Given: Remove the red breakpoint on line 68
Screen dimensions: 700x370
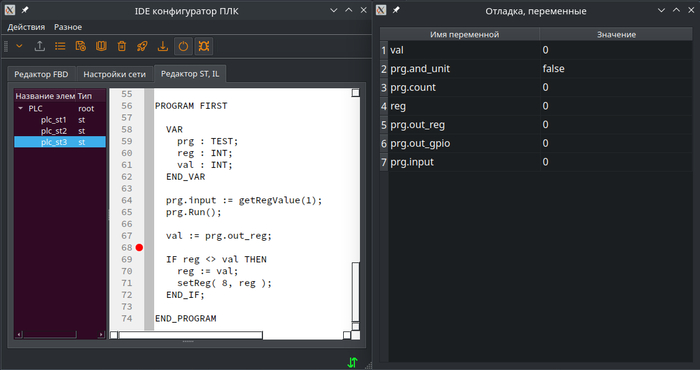Looking at the screenshot, I should [x=139, y=247].
